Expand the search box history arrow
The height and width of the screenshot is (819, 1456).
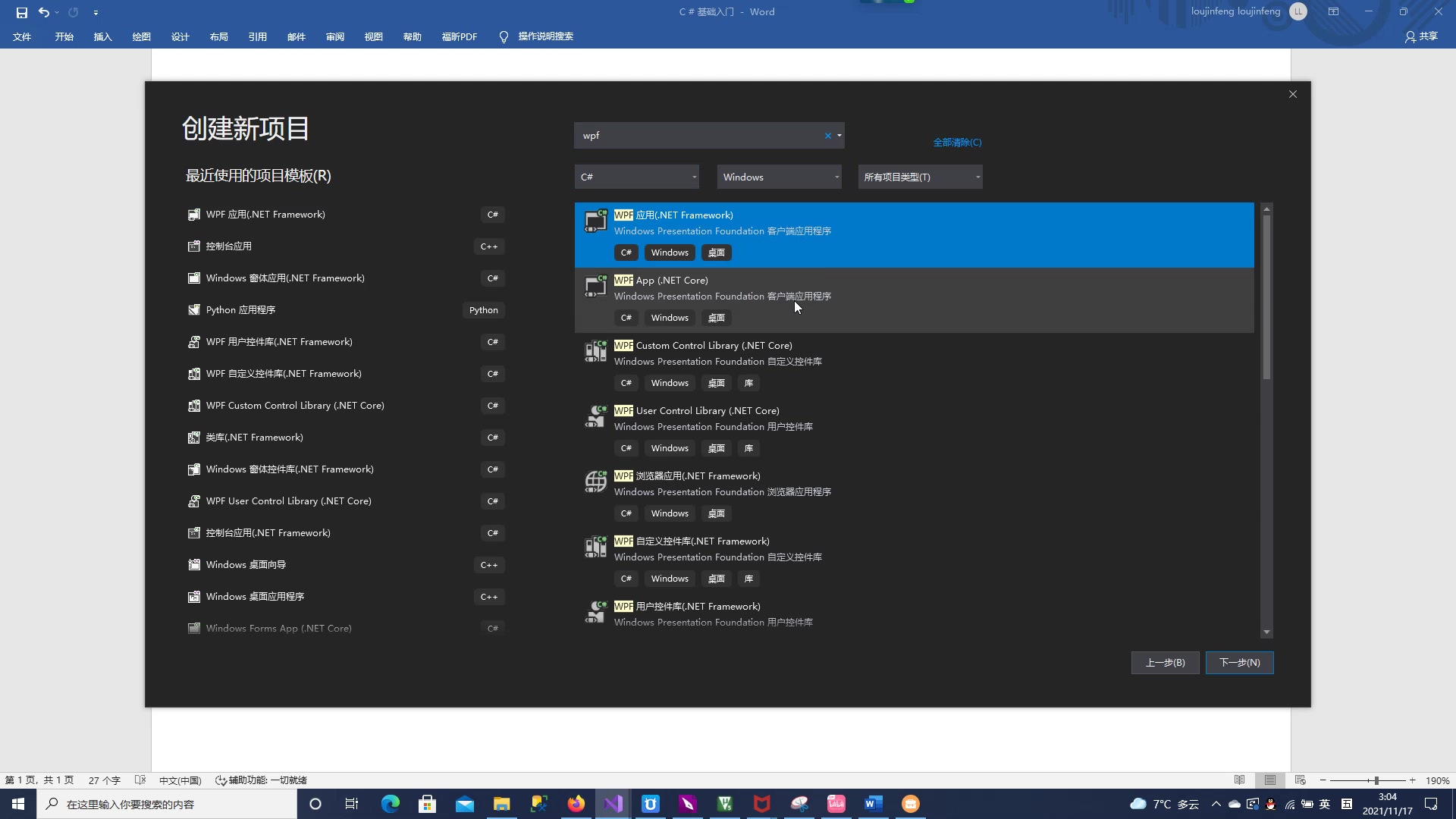839,136
